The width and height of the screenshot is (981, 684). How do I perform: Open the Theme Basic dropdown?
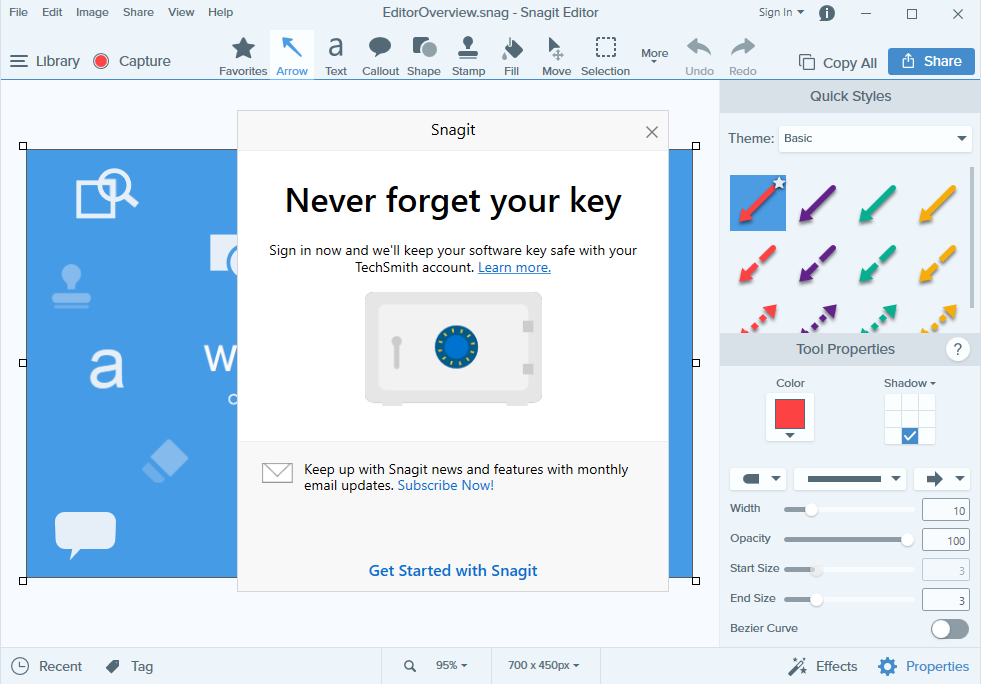pyautogui.click(x=875, y=138)
